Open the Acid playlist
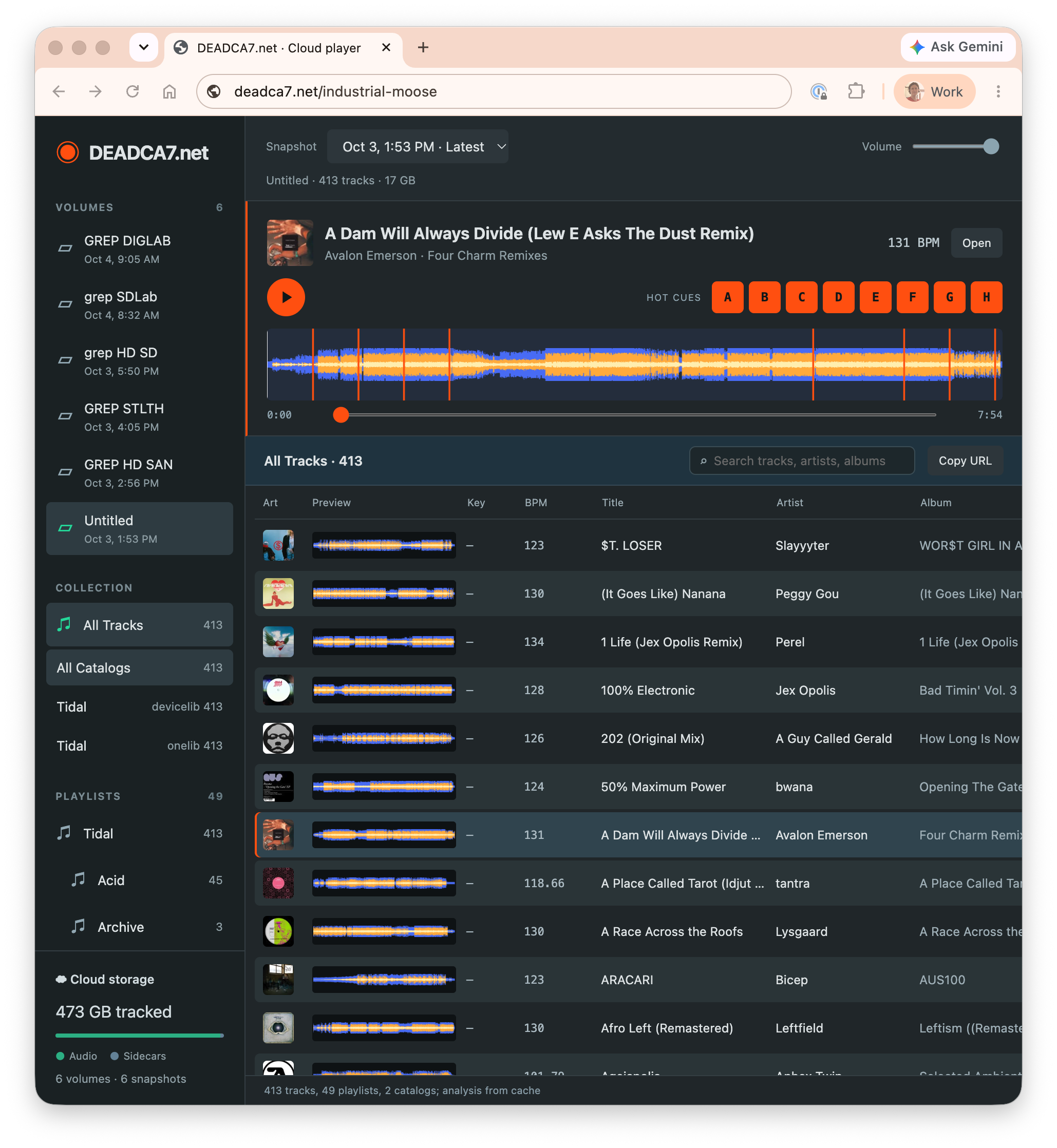This screenshot has width=1057, height=1148. (x=140, y=881)
